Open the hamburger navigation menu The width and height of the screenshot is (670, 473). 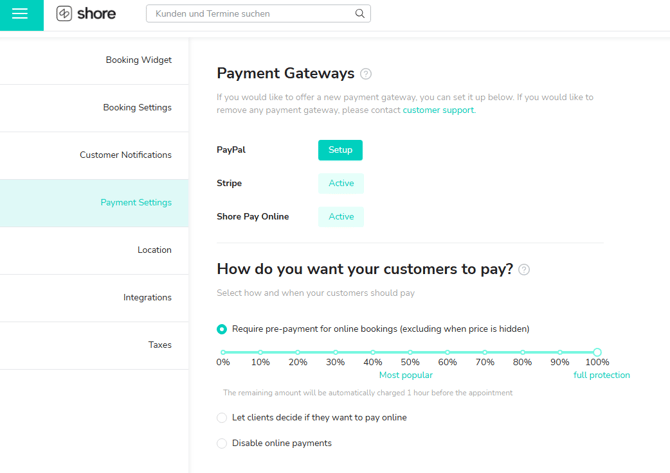click(x=21, y=15)
